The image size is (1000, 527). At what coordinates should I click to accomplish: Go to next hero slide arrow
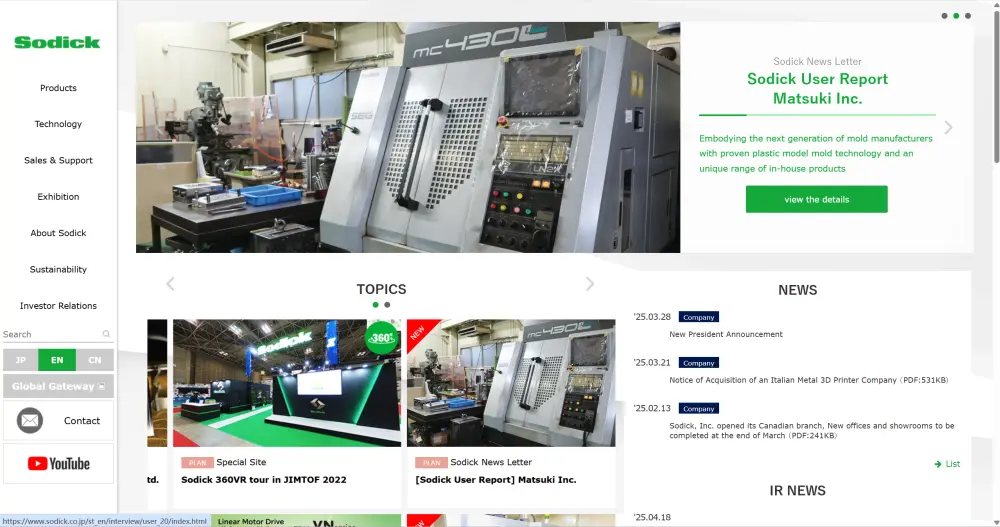[948, 127]
